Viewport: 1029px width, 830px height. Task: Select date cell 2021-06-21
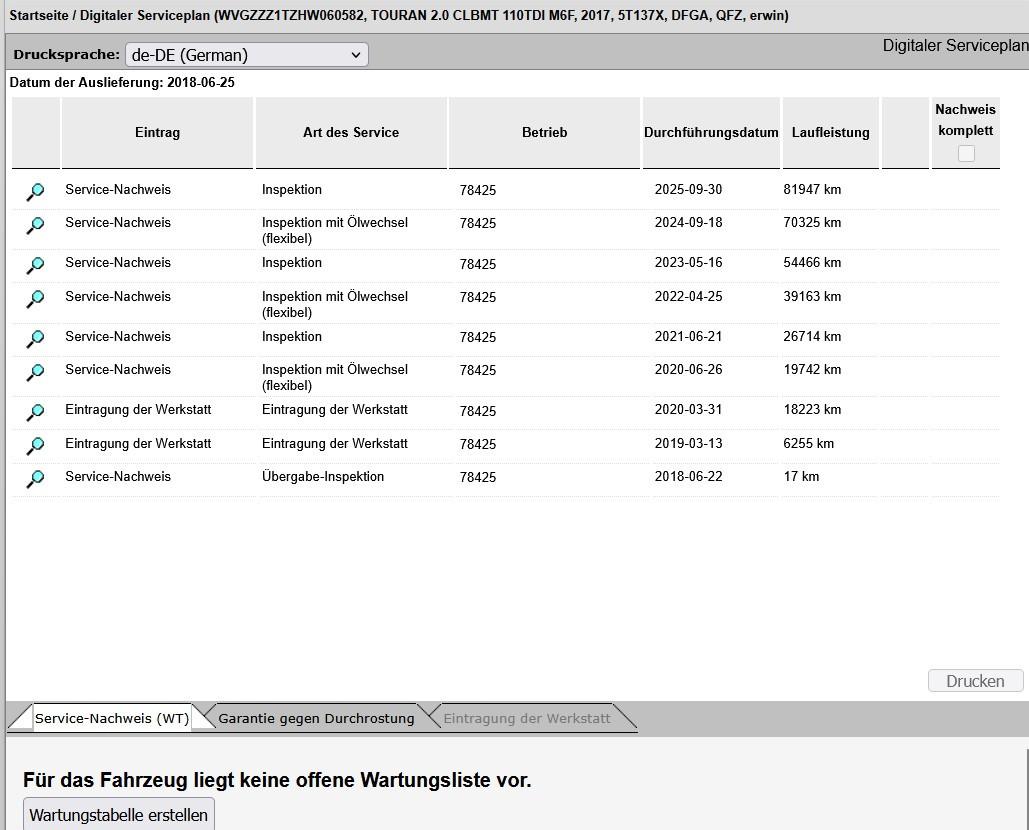(x=688, y=337)
